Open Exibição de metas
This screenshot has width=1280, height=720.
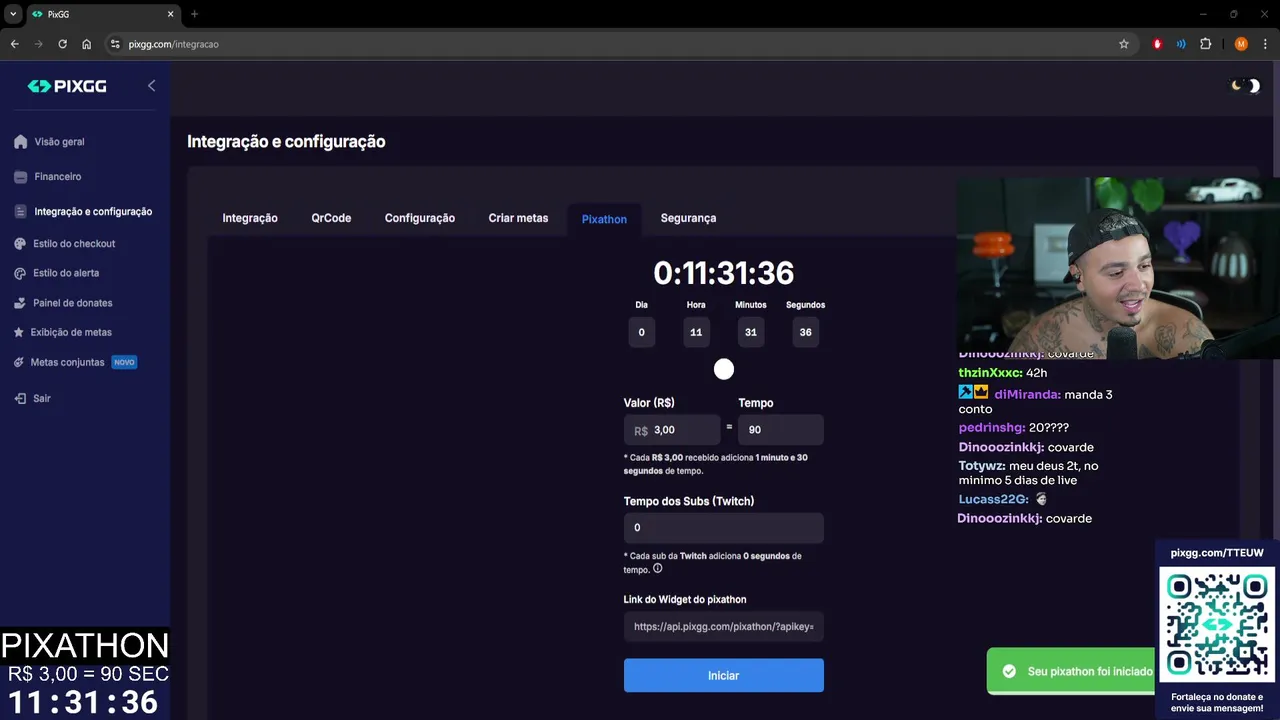71,332
